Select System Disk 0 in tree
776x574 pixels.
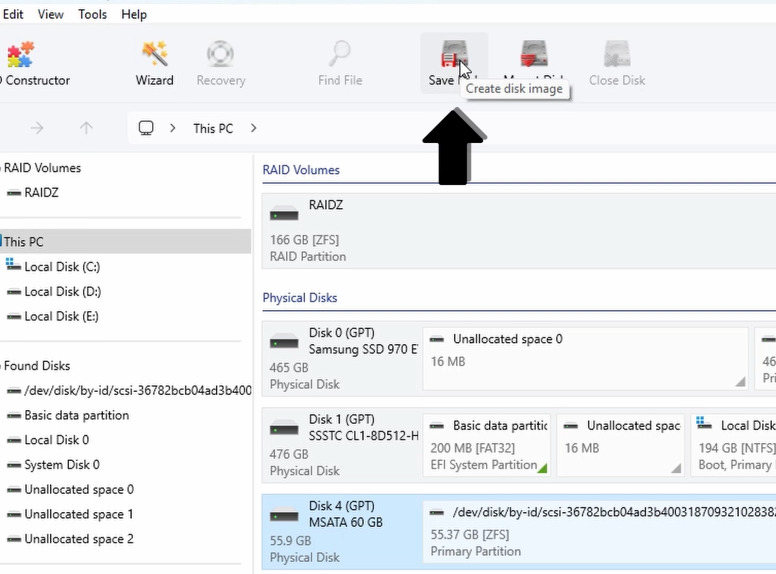click(x=62, y=465)
